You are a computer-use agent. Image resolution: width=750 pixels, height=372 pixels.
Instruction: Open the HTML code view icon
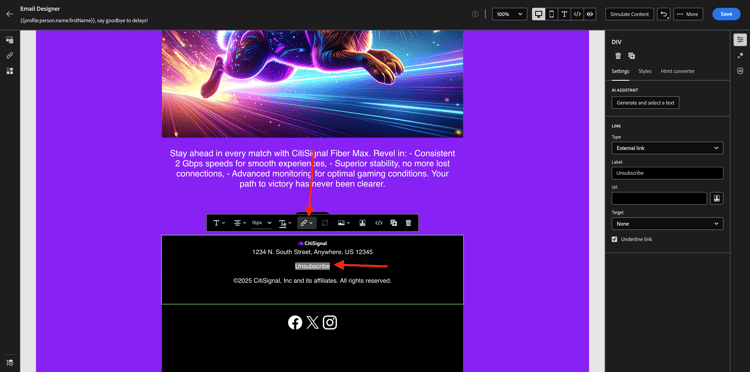click(577, 14)
